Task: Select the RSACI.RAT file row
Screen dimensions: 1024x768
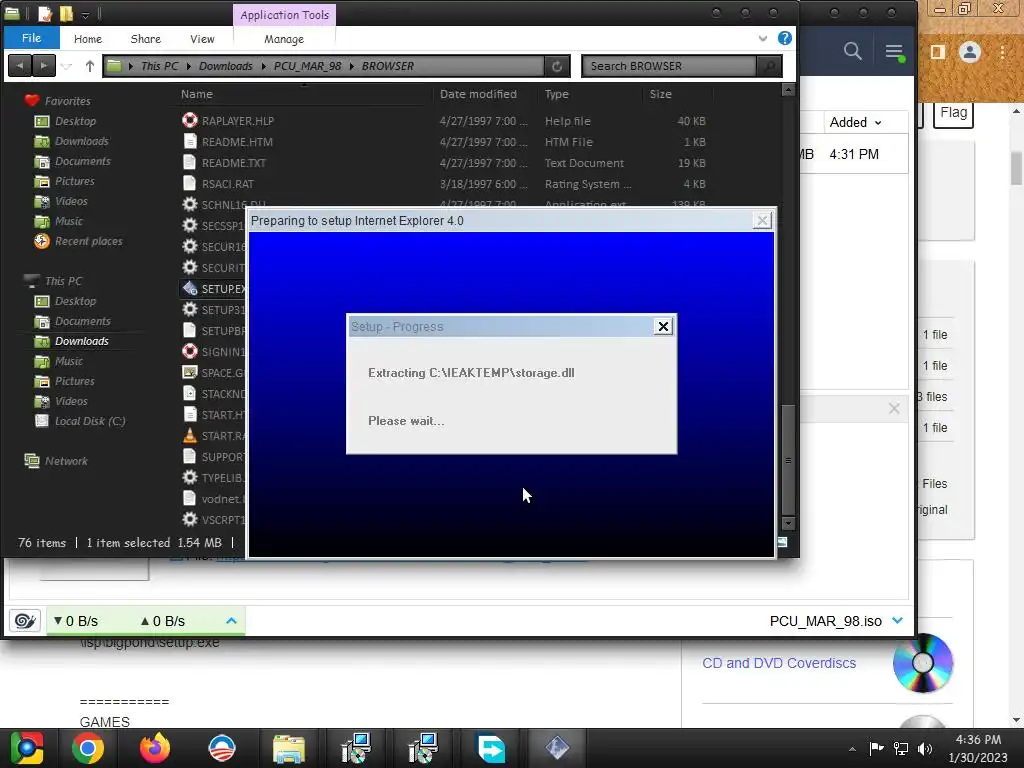Action: (x=444, y=184)
